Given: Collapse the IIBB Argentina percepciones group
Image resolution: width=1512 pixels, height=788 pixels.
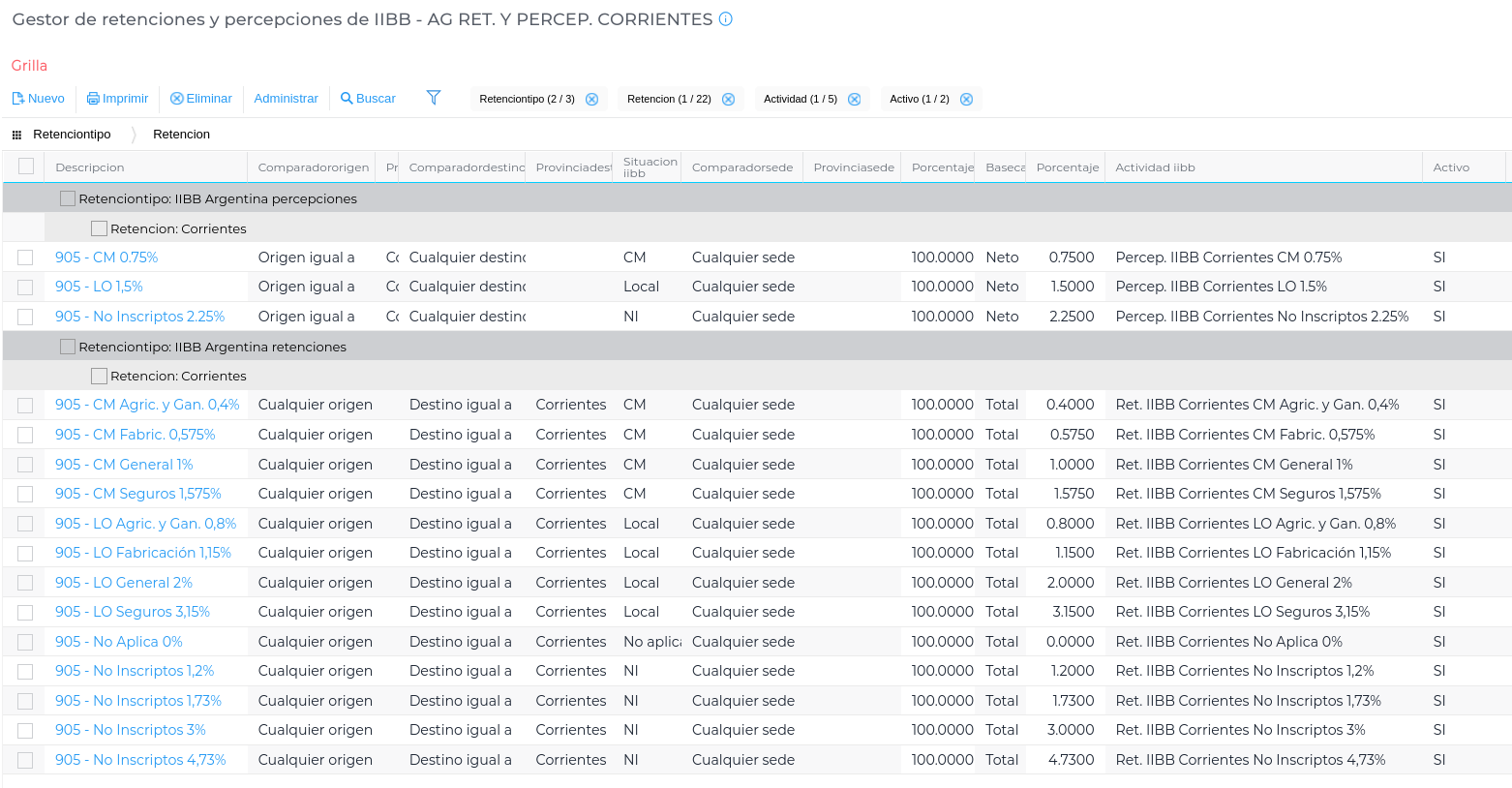Looking at the screenshot, I should [x=68, y=198].
